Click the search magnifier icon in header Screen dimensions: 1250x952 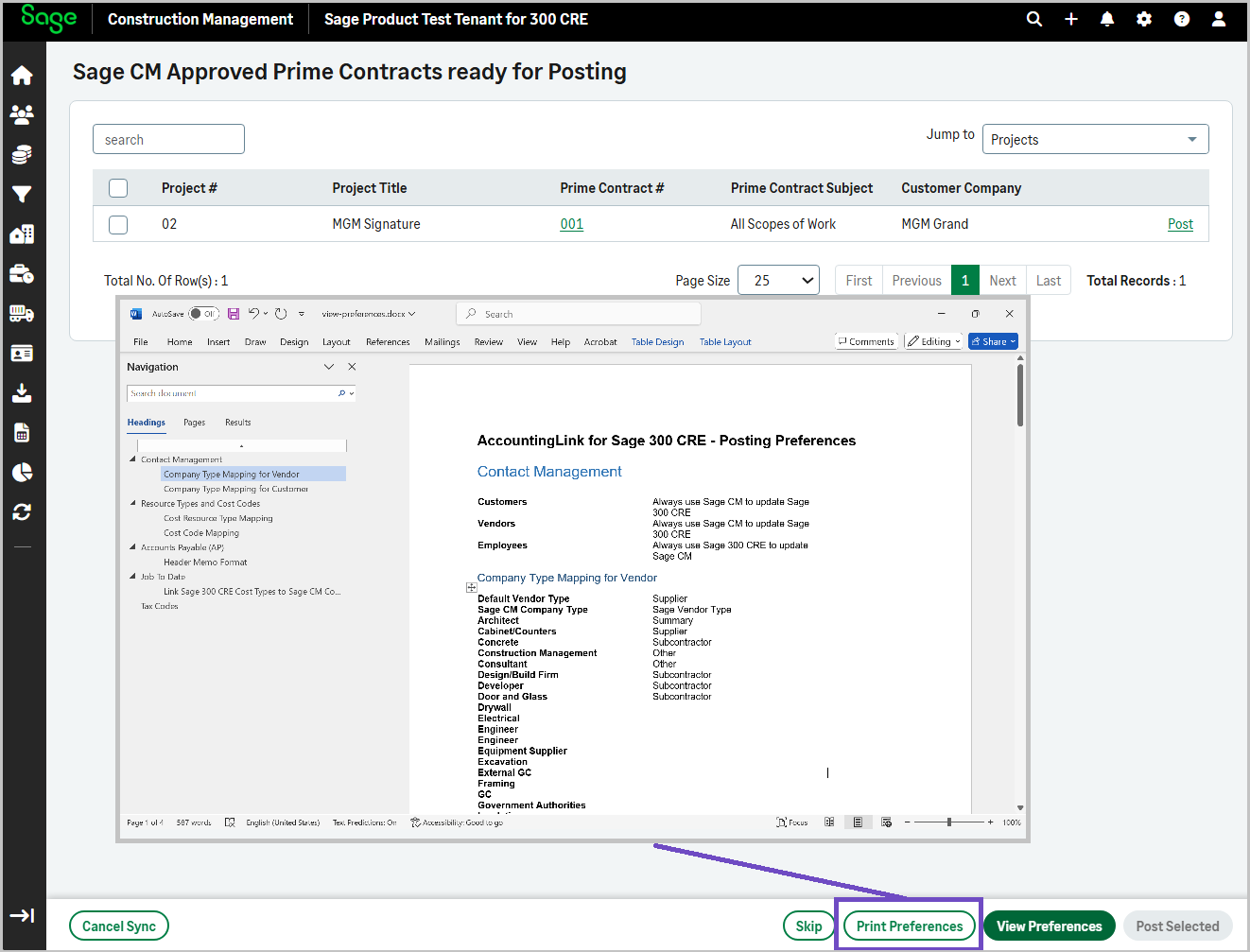click(x=1034, y=19)
